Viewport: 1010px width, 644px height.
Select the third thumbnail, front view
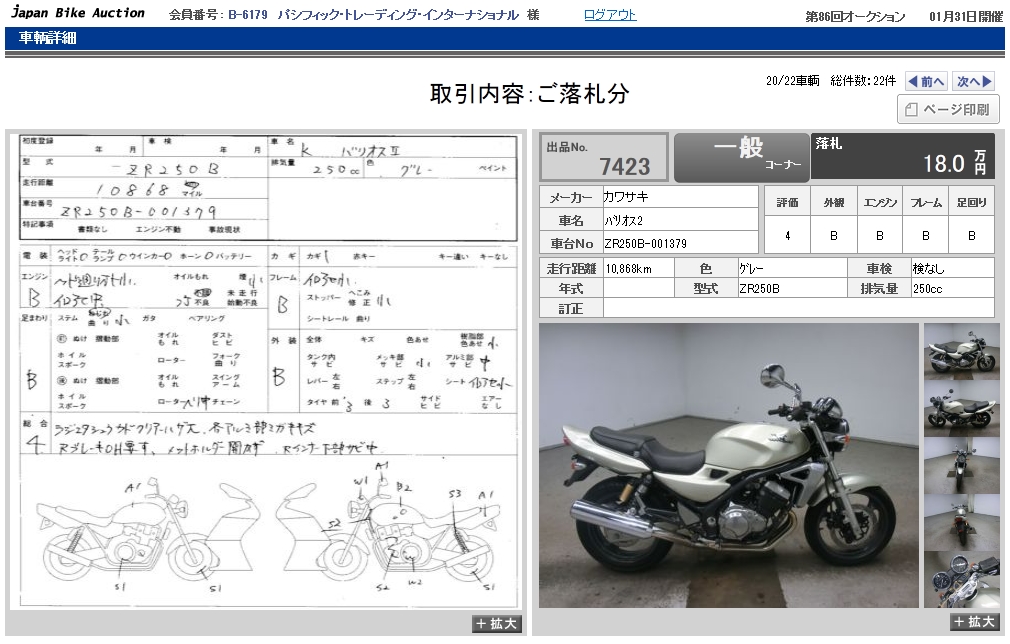[x=961, y=465]
